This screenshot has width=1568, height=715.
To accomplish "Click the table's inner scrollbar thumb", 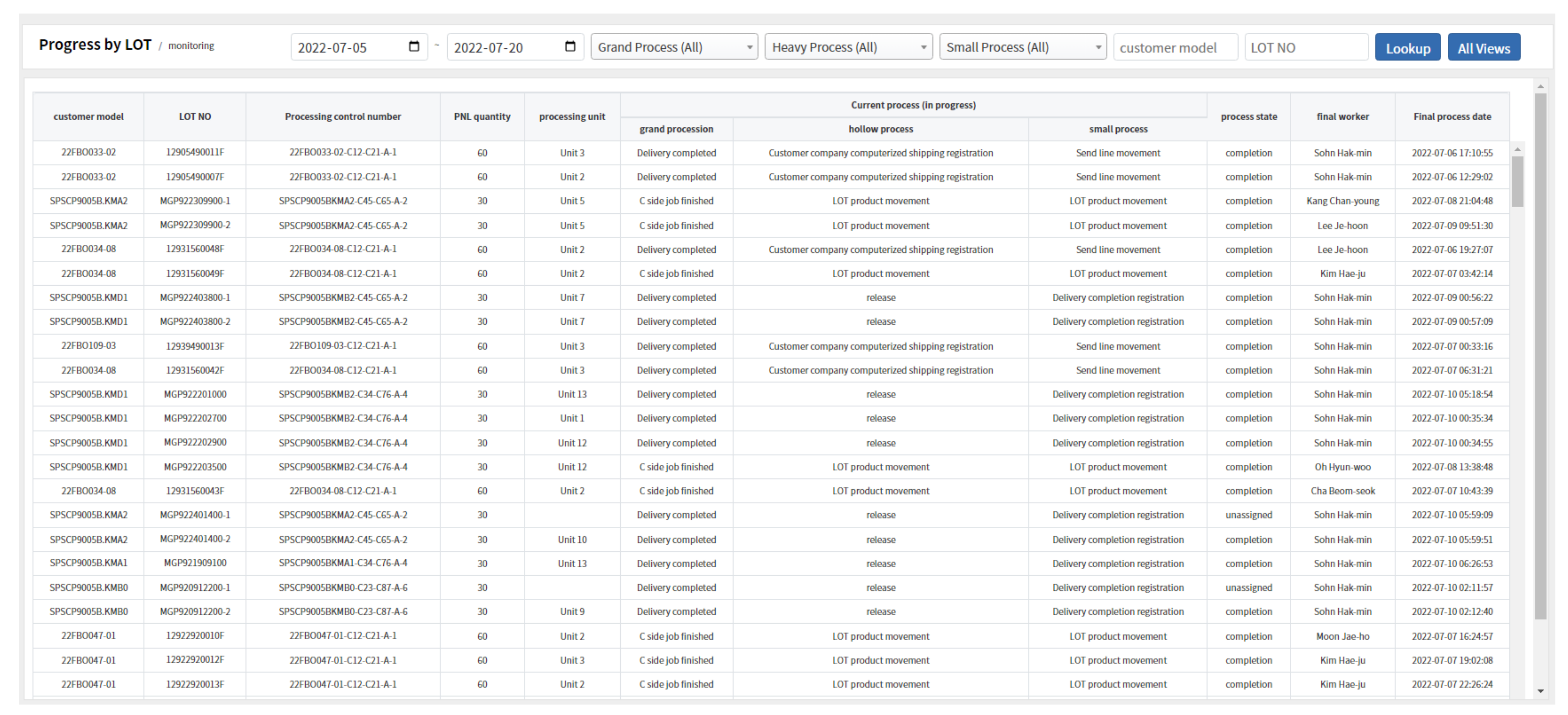I will [1517, 181].
